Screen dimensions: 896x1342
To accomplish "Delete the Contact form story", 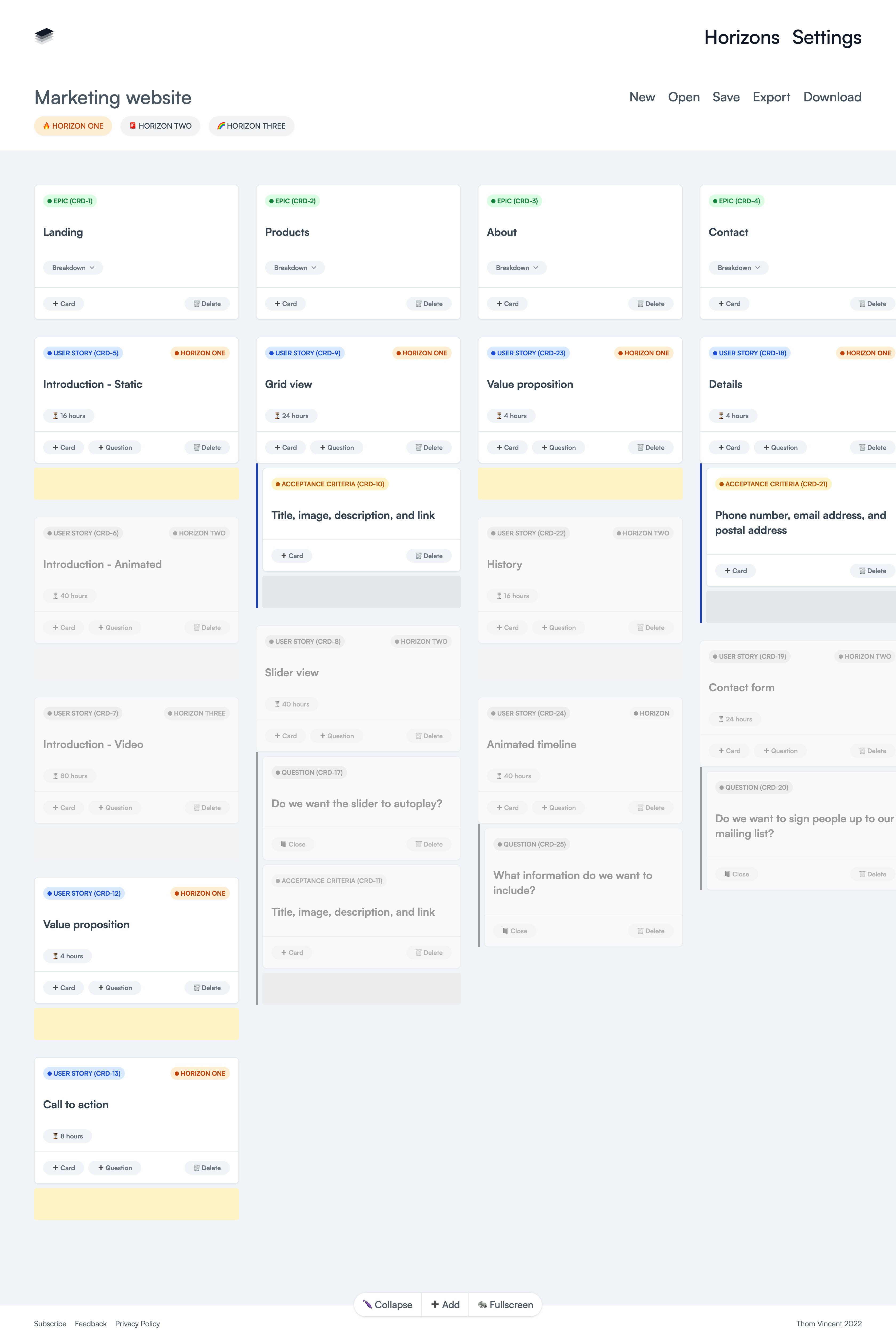I will [x=872, y=751].
